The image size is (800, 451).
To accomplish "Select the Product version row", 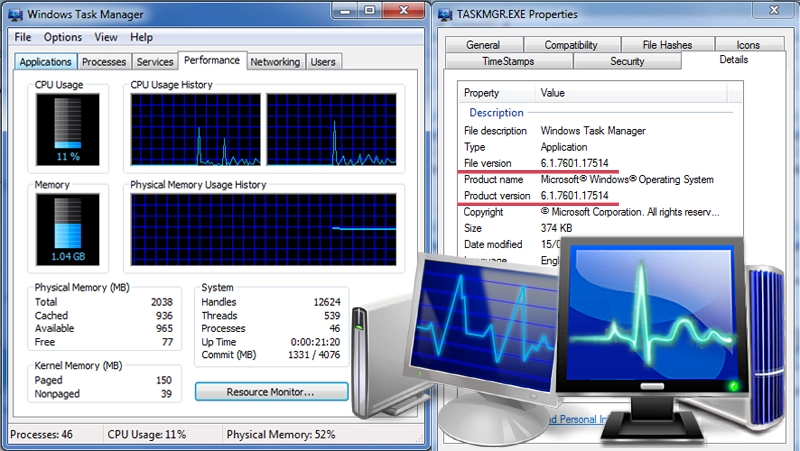I will [x=600, y=195].
